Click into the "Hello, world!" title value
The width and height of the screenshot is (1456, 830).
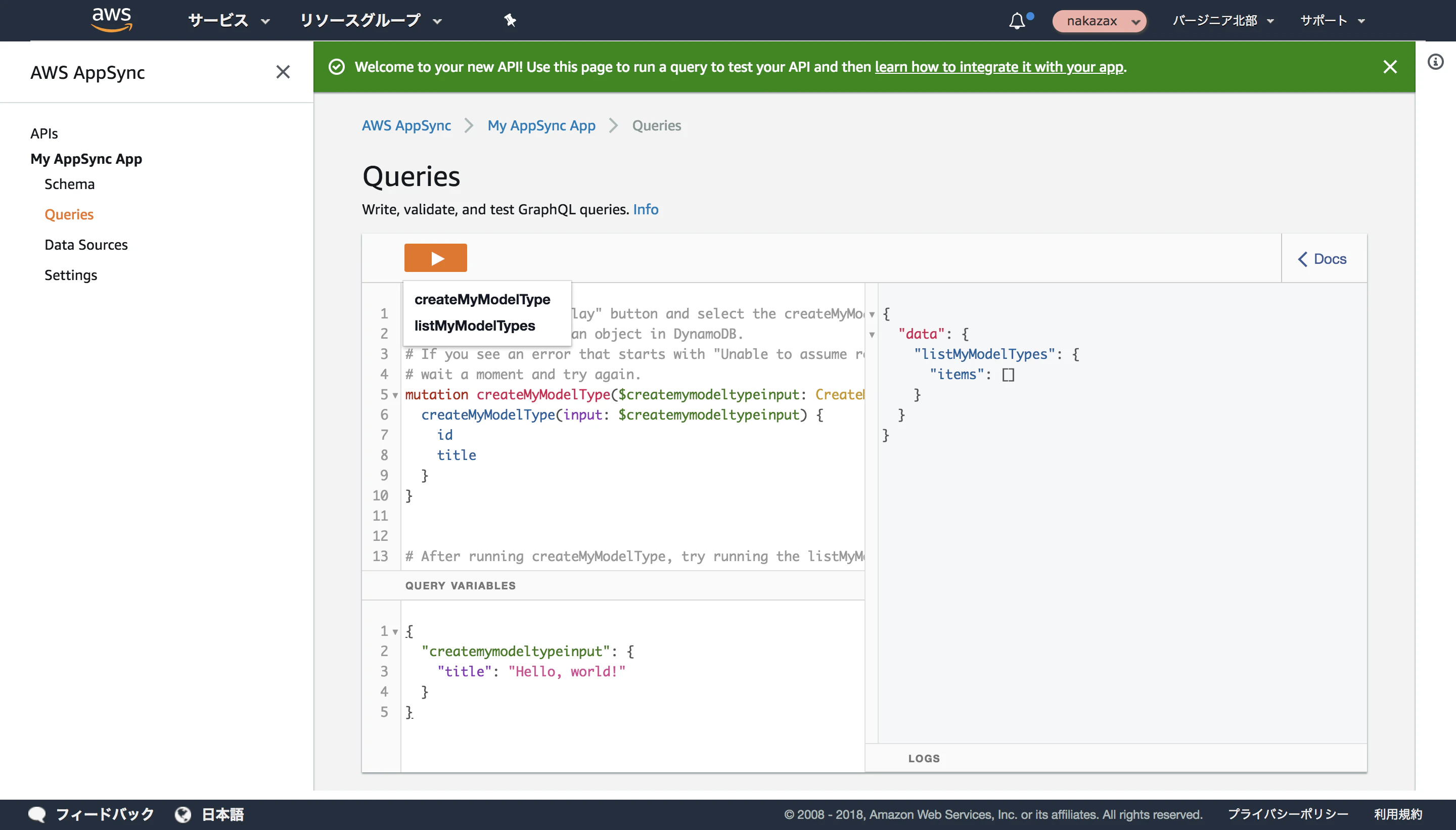[x=567, y=671]
